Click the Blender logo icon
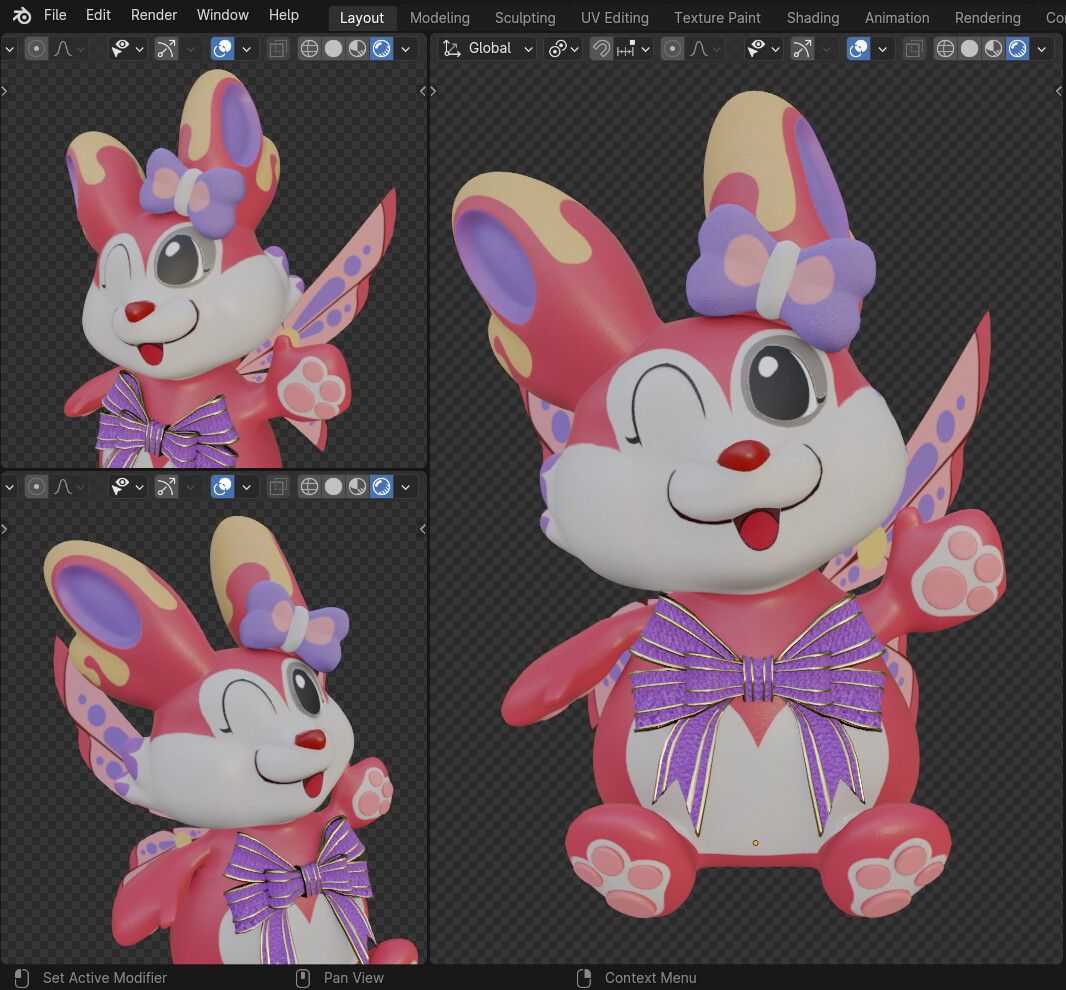 pos(21,15)
